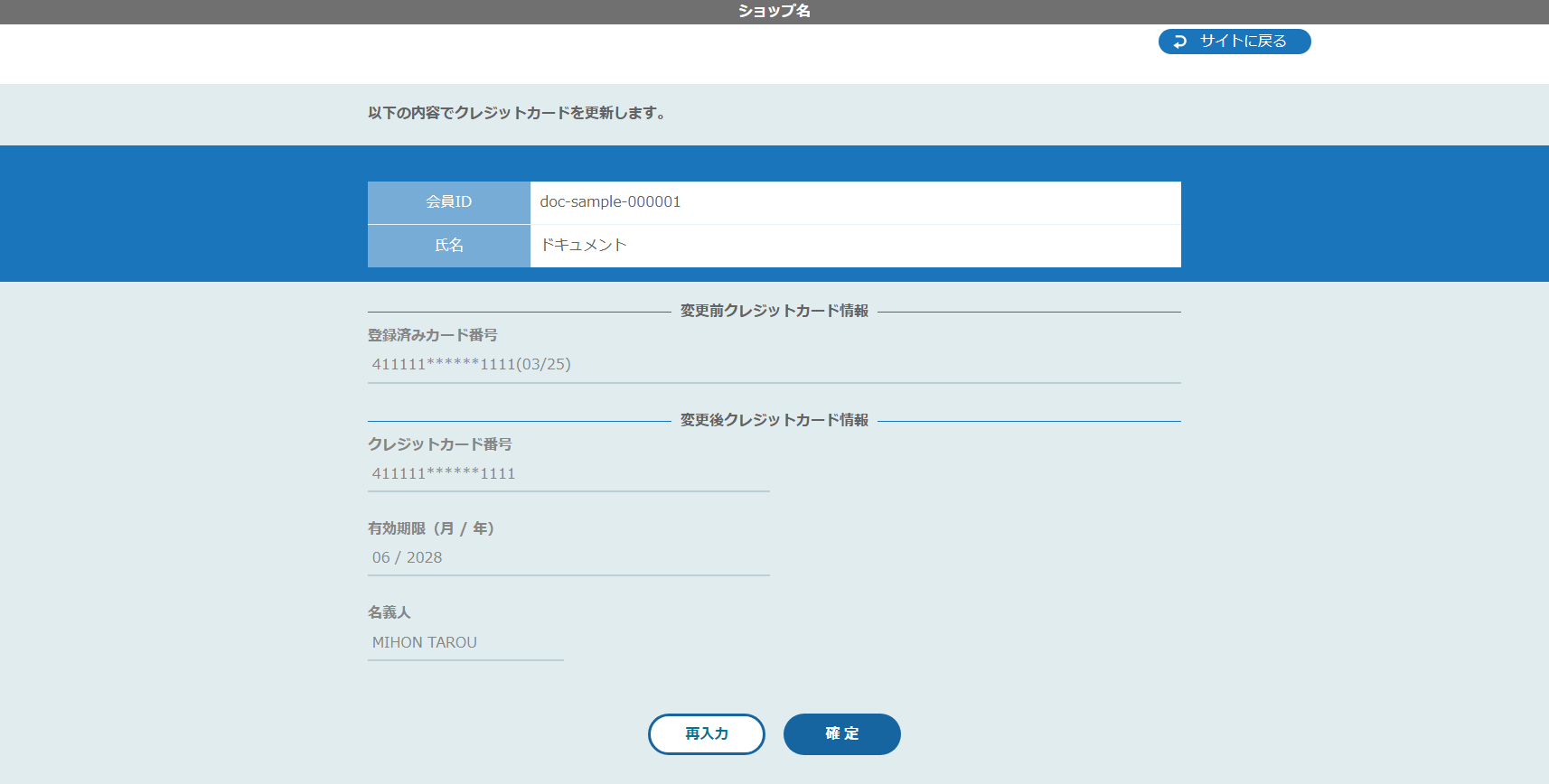Select the 会員ID label cell
1549x784 pixels.
point(448,202)
